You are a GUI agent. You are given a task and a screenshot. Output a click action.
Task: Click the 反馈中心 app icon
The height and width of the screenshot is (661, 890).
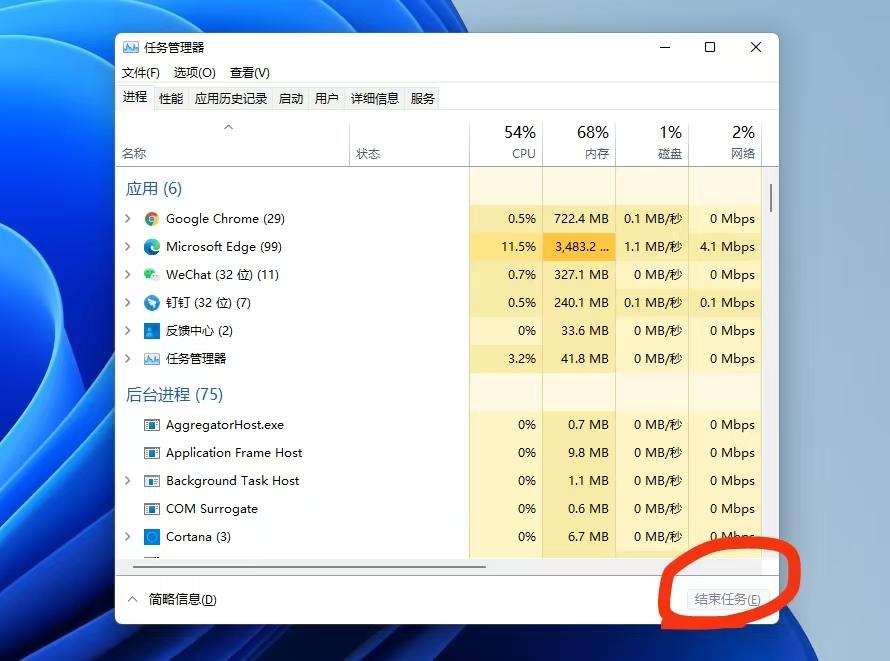[152, 331]
